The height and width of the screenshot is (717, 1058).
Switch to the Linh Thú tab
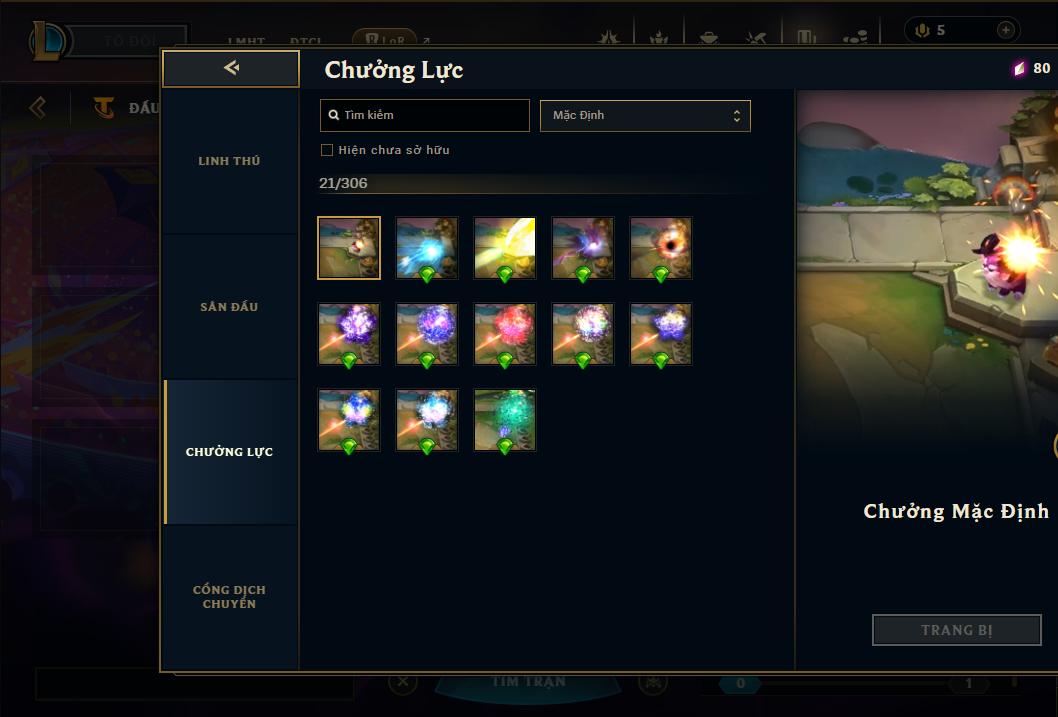pos(229,161)
